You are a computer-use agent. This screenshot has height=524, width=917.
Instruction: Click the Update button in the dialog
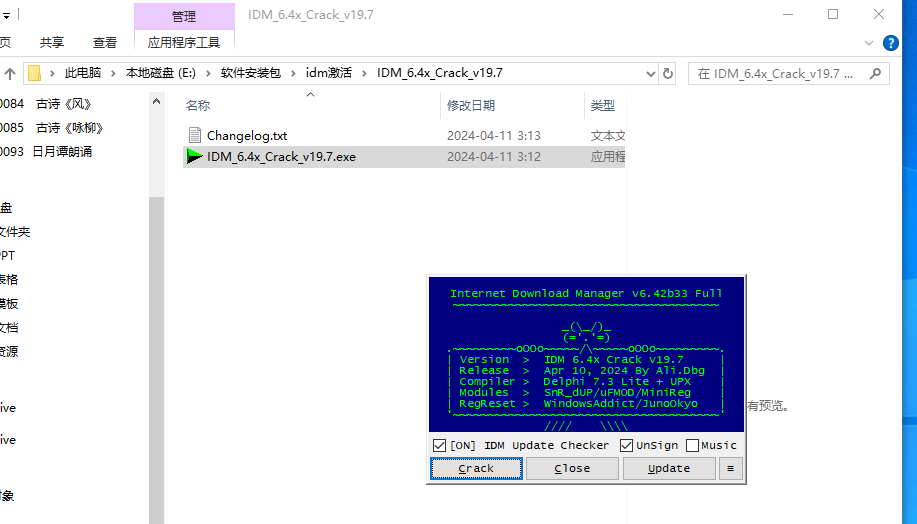pos(668,468)
